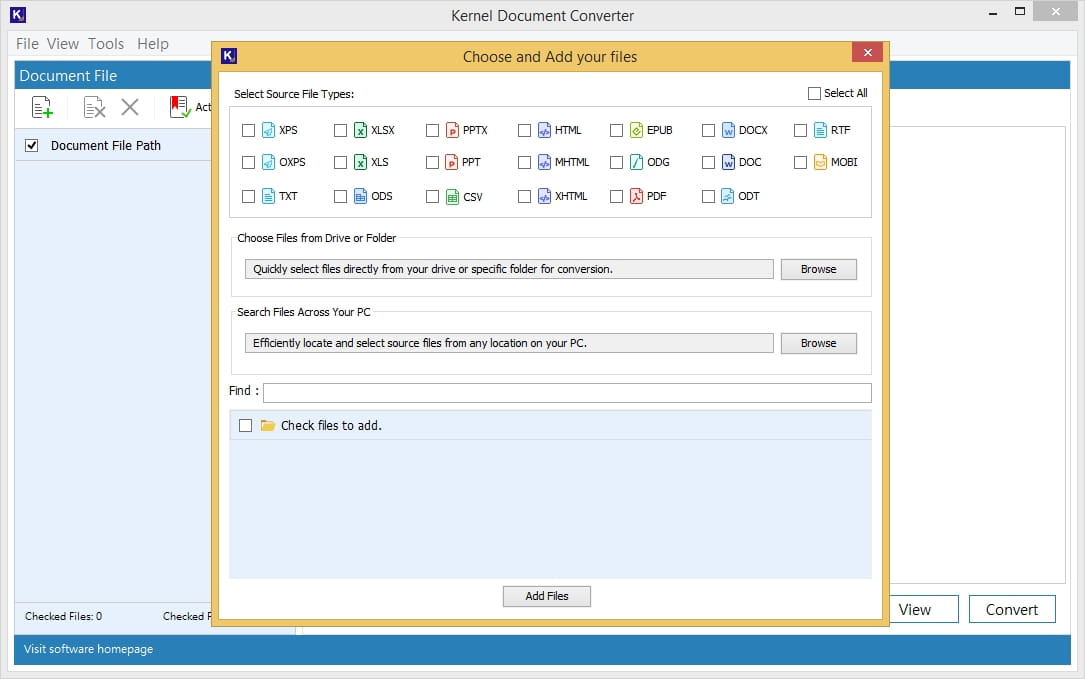Click the ODG file type icon
Image resolution: width=1085 pixels, height=679 pixels.
[637, 162]
